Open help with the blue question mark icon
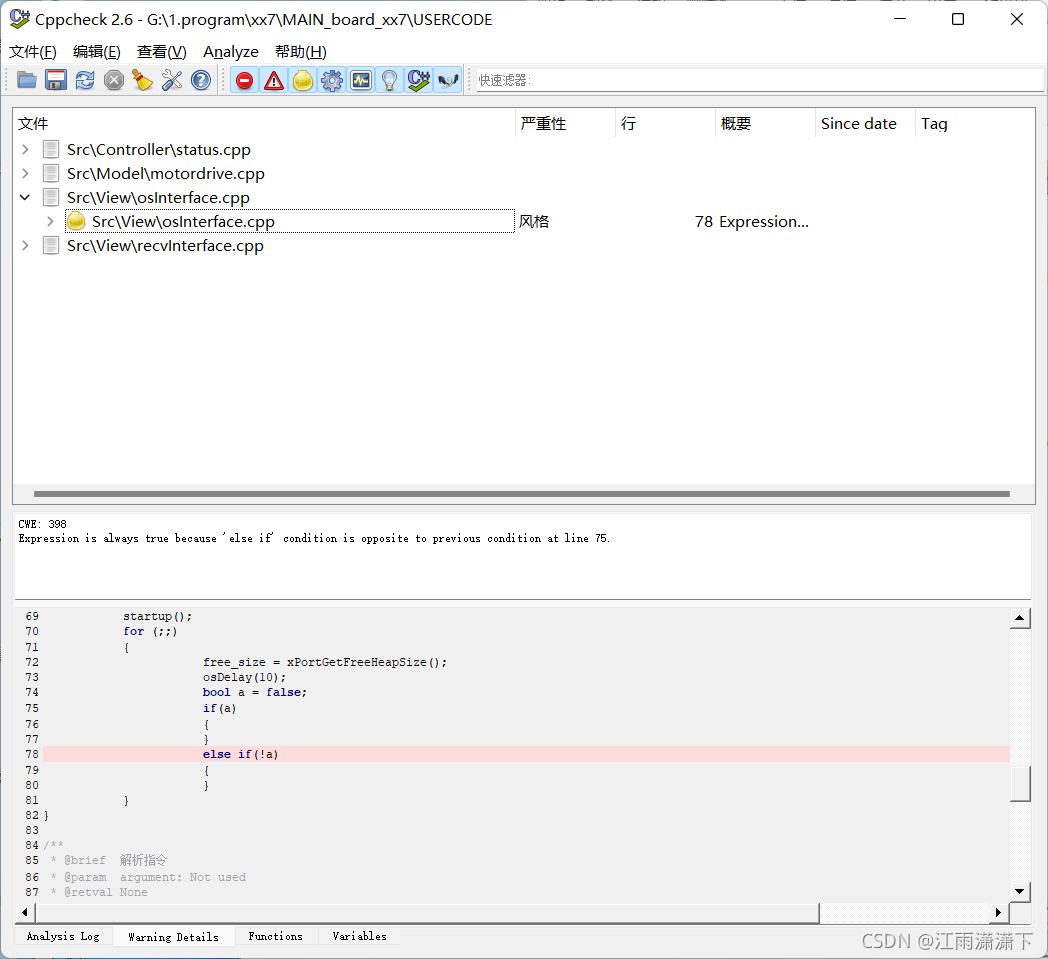This screenshot has height=959, width=1048. tap(201, 80)
